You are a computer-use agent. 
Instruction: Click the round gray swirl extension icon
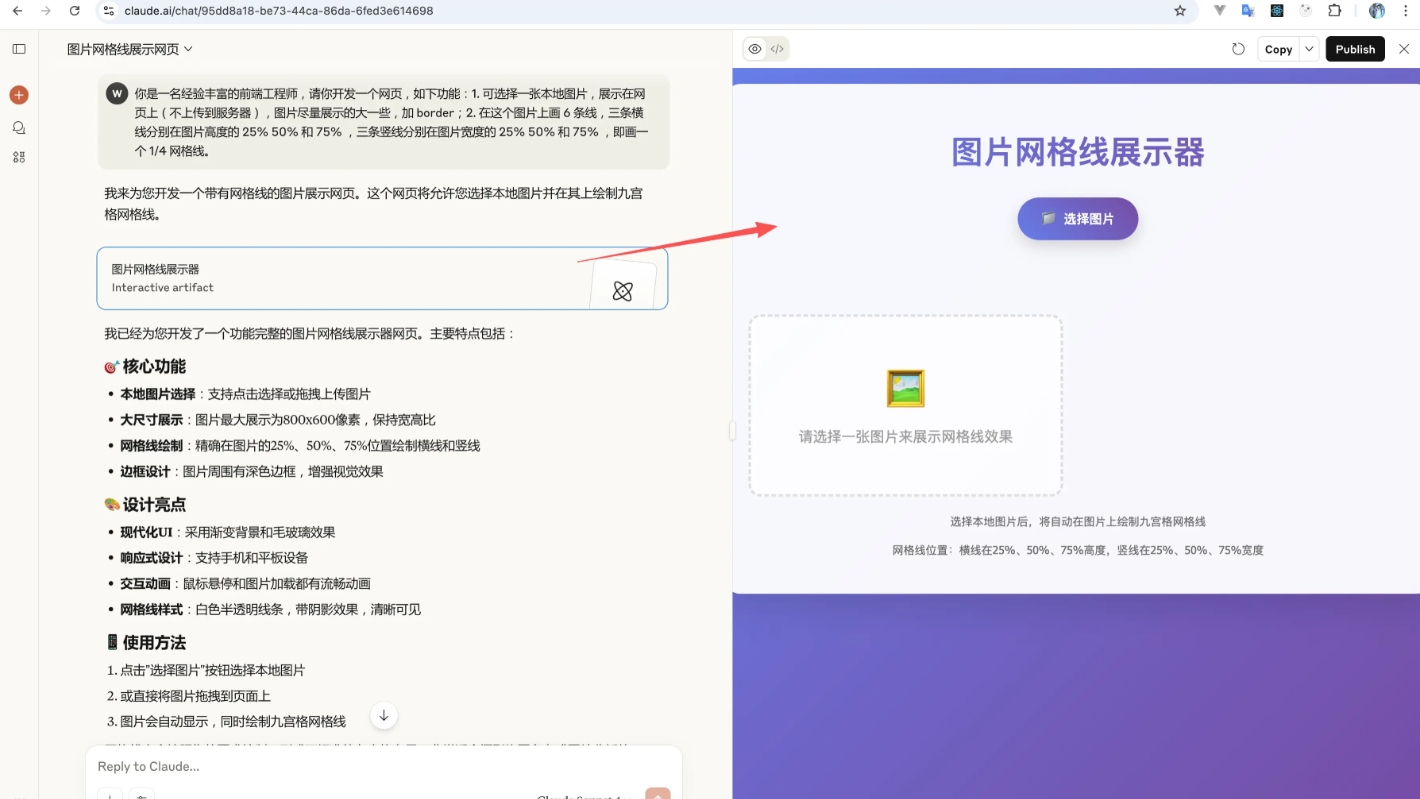[1305, 11]
